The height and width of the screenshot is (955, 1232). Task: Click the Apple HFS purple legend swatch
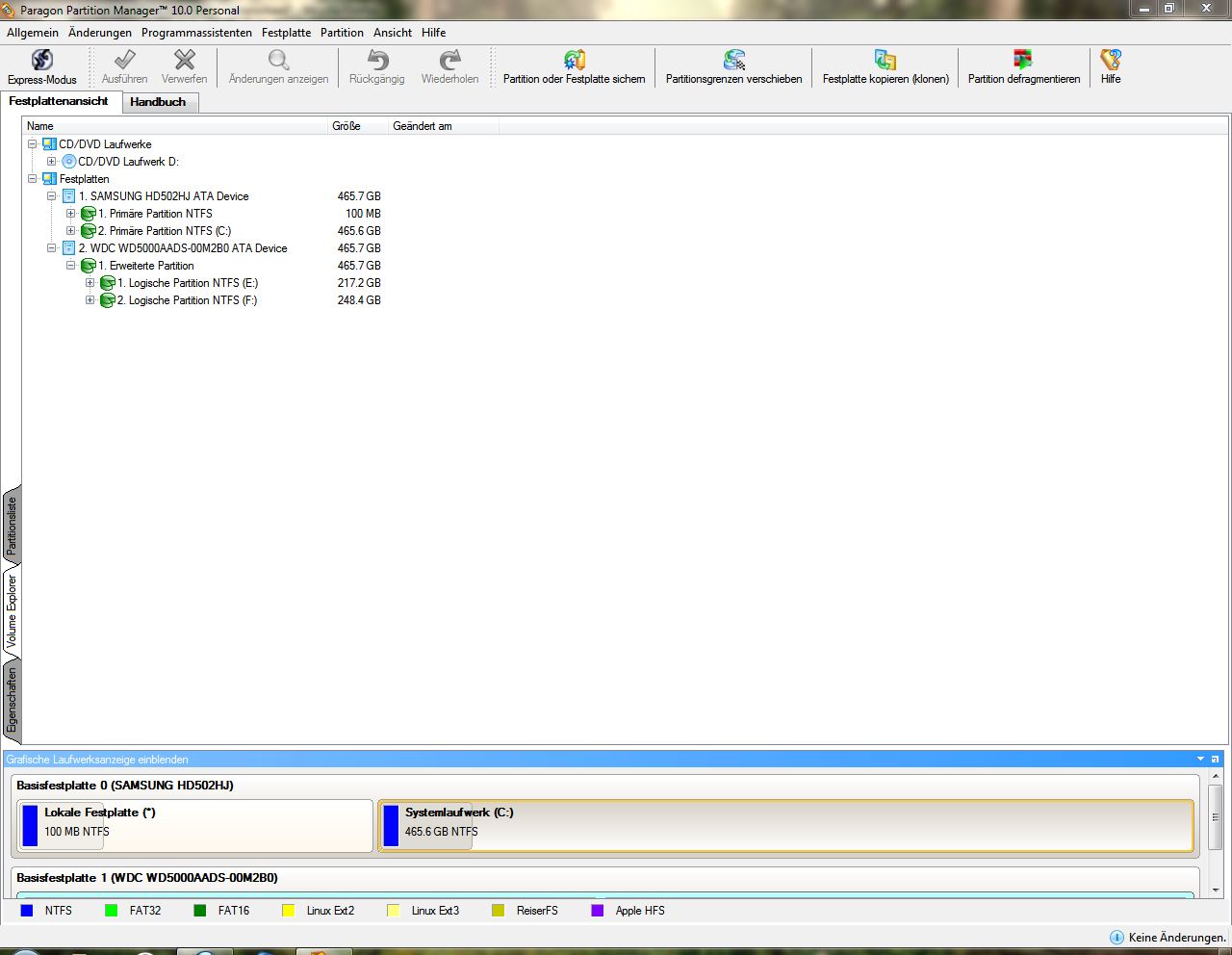[x=598, y=911]
